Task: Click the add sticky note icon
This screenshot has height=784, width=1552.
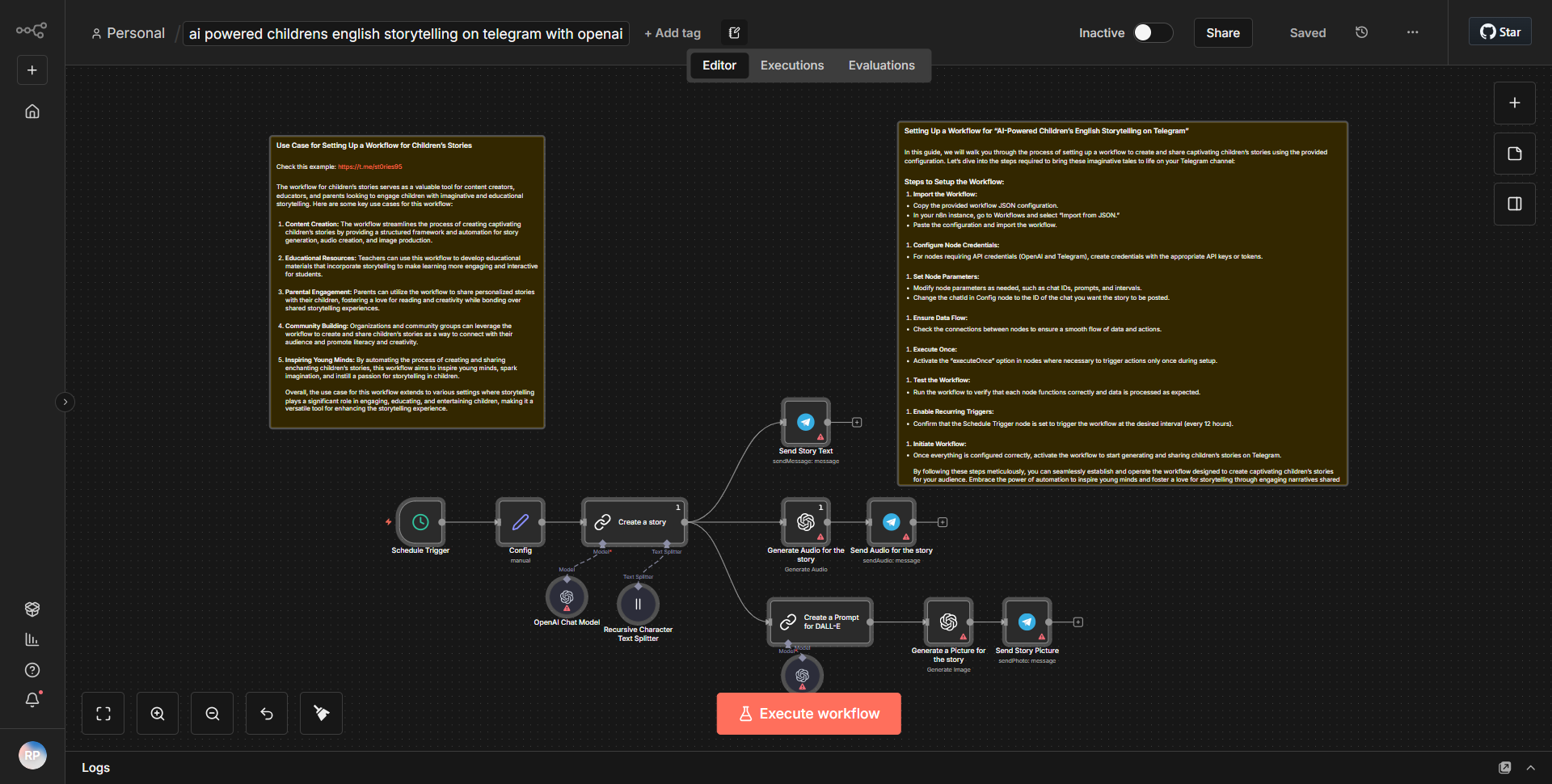Action: (x=1515, y=154)
